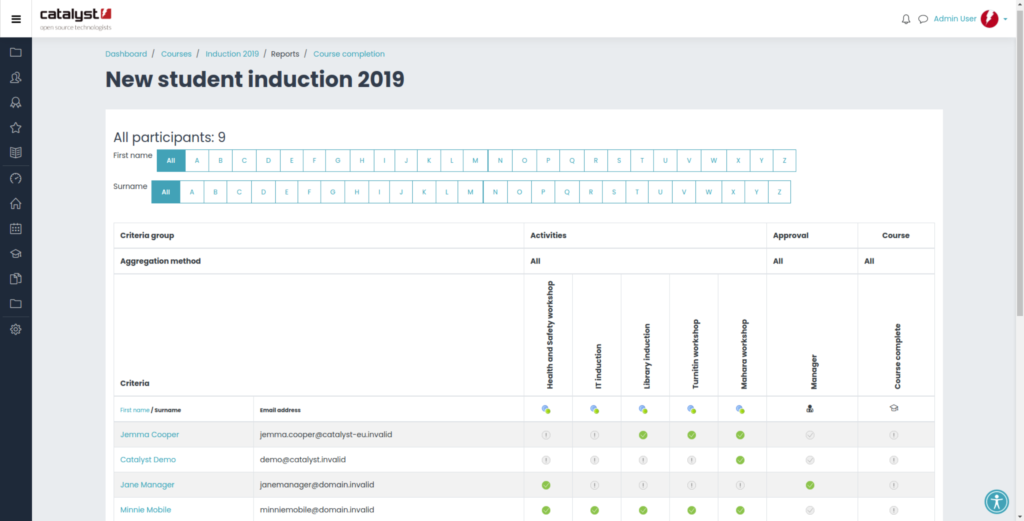Expand the Admin User menu arrow
Viewport: 1024px width, 521px height.
coord(1006,19)
